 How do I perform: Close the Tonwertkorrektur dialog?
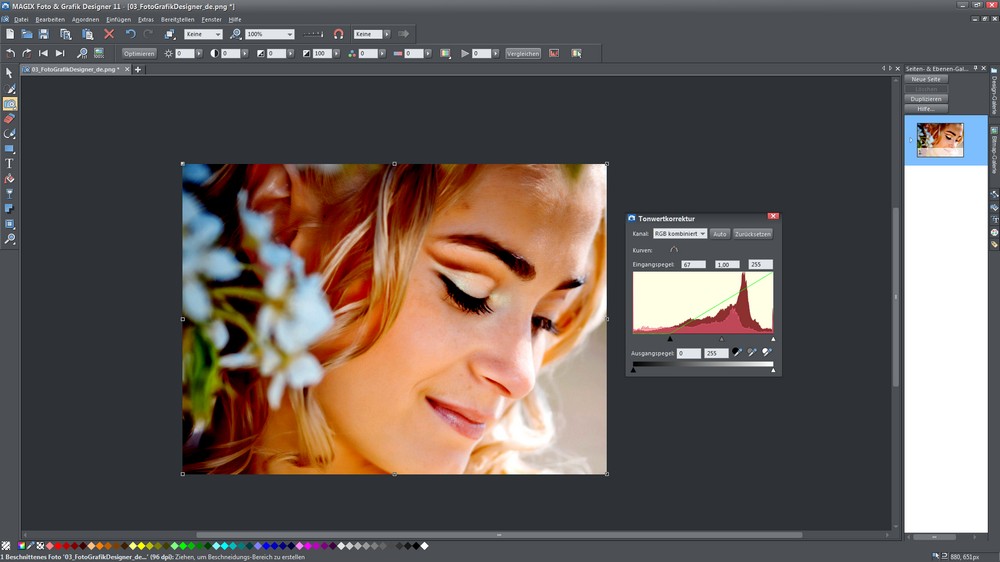[773, 216]
